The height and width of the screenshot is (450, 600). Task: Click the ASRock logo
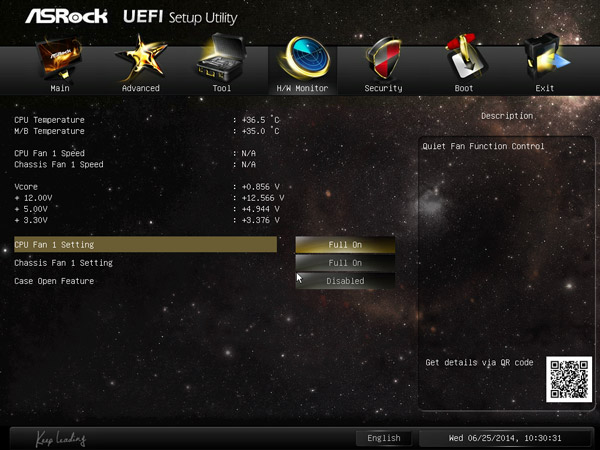point(67,16)
